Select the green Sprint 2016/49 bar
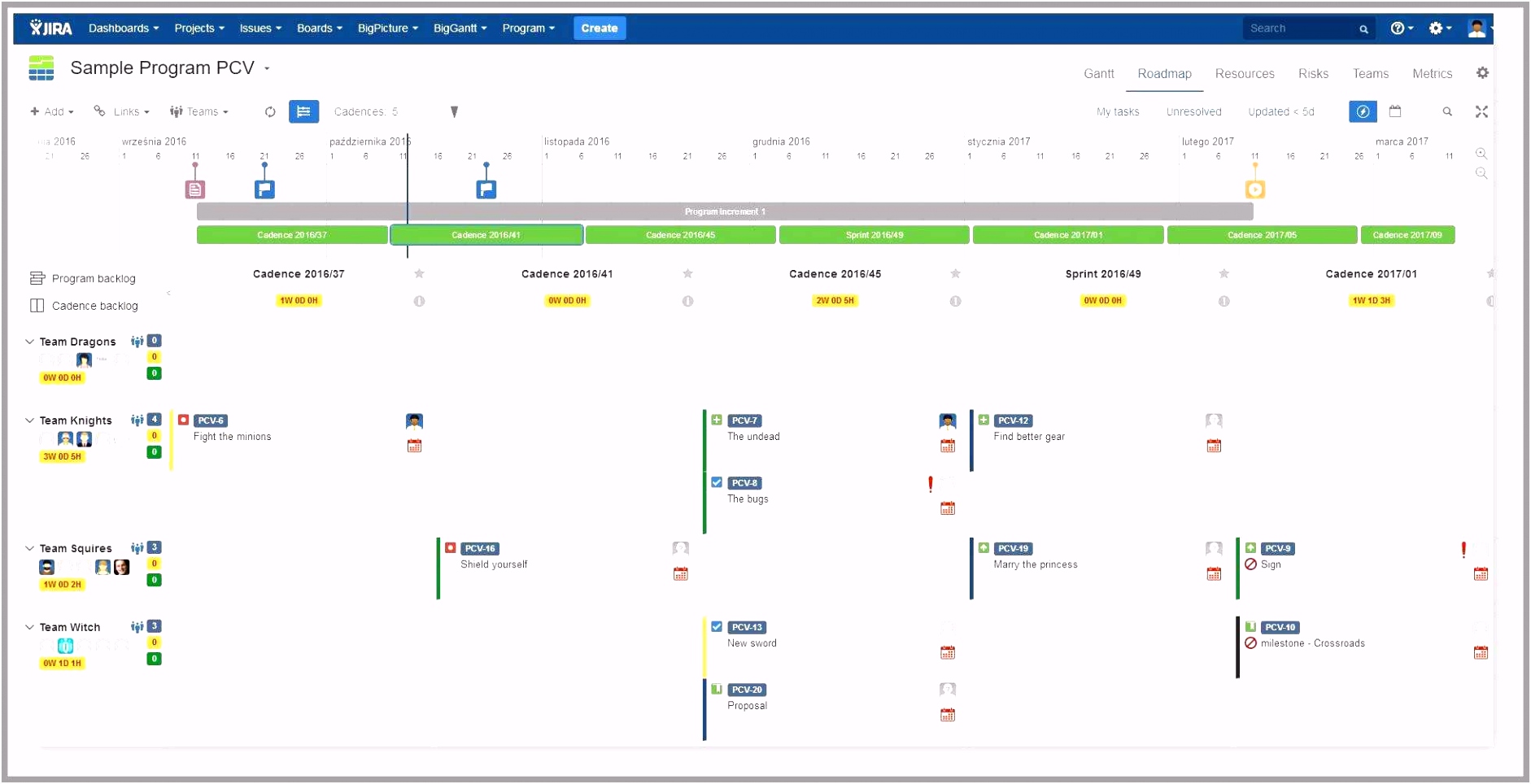The height and width of the screenshot is (784, 1531). point(875,235)
